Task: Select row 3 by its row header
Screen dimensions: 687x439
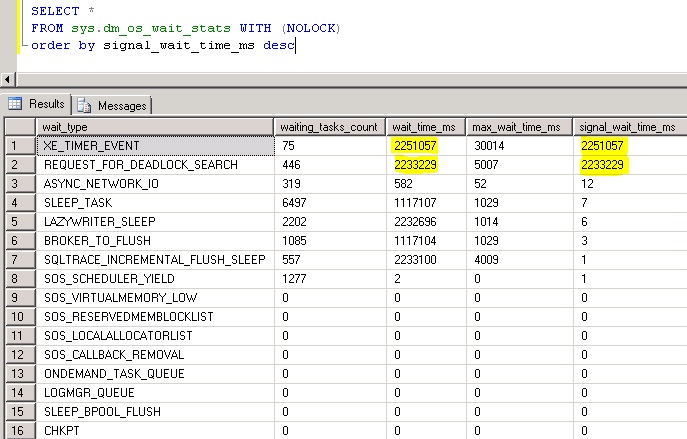Action: (x=16, y=184)
